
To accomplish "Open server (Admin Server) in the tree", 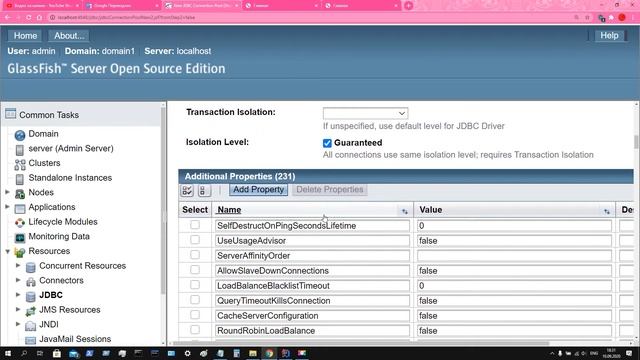I will pos(71,149).
